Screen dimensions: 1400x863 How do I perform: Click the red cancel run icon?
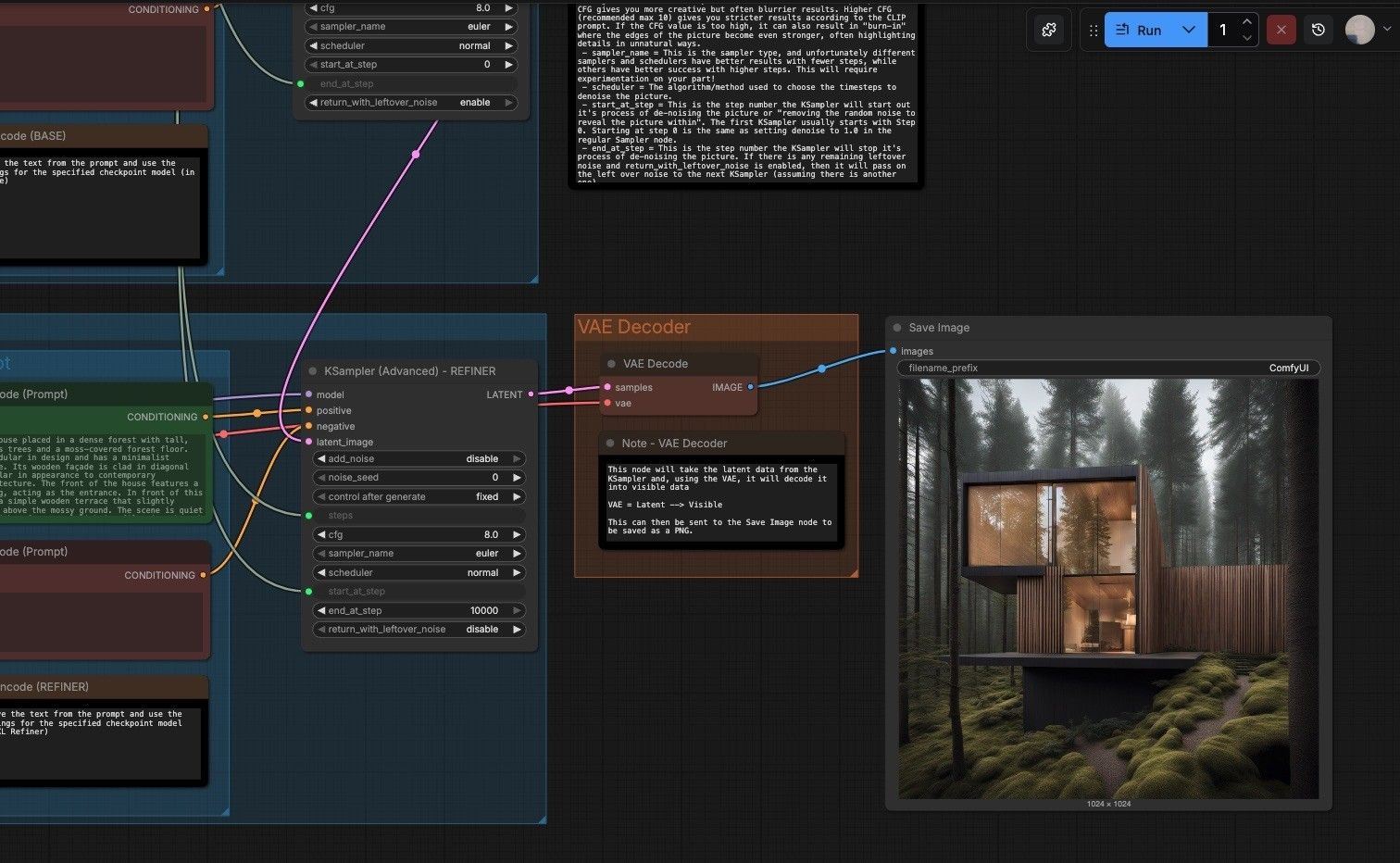coord(1281,30)
